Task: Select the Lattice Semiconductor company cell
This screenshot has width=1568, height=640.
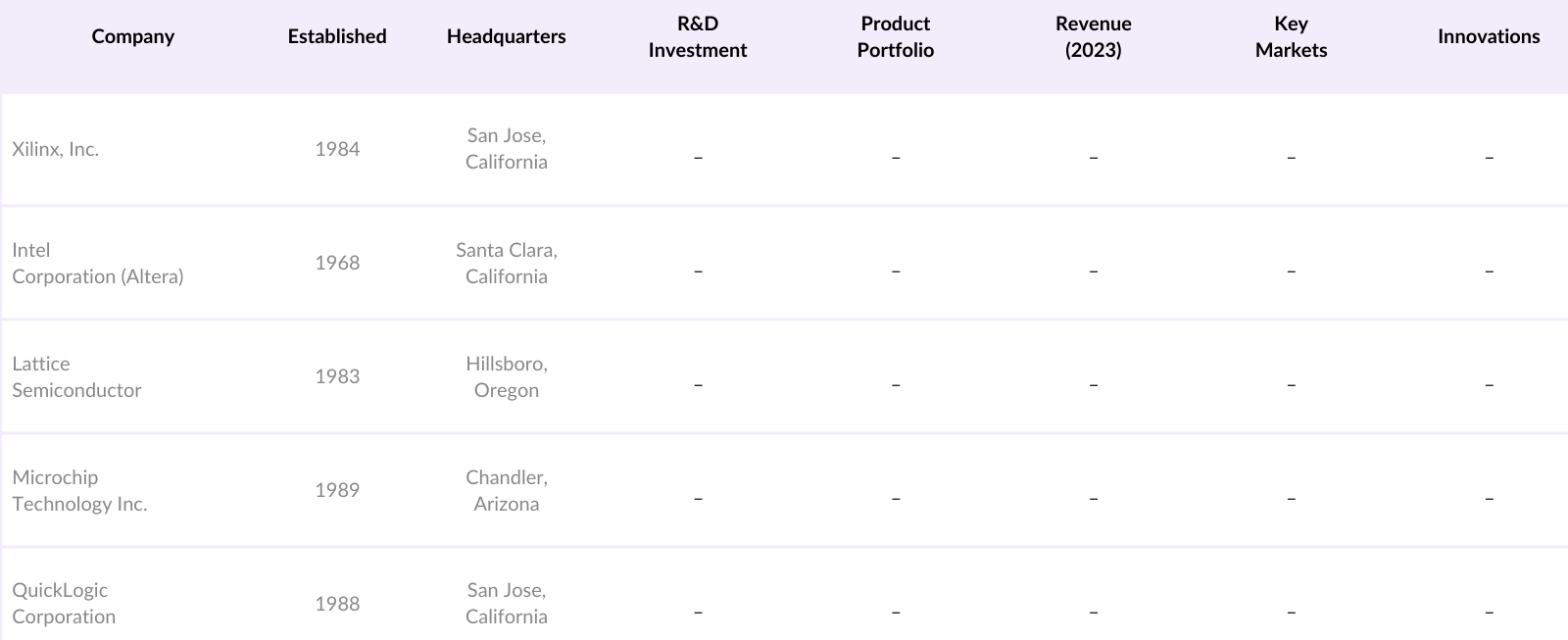Action: pyautogui.click(x=76, y=376)
